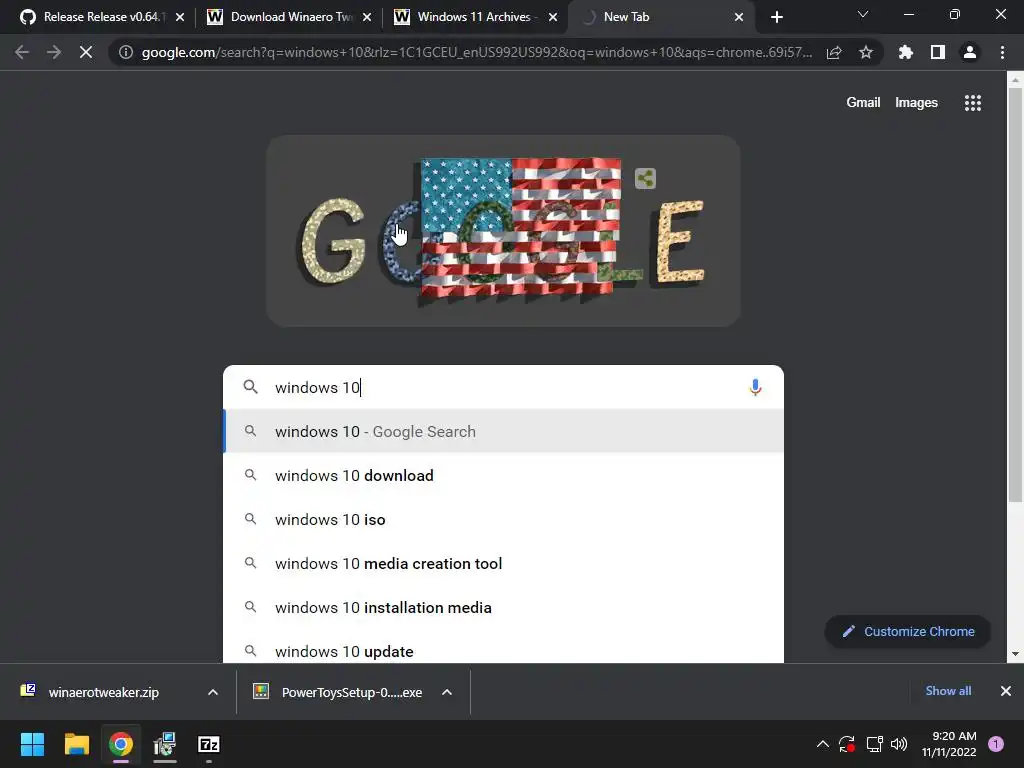Open the display/network tray icon
The width and height of the screenshot is (1024, 768).
(x=874, y=744)
